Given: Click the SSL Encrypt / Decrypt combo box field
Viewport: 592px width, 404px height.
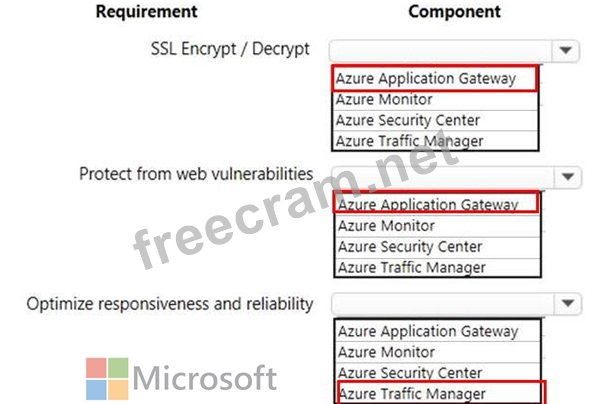Looking at the screenshot, I should coord(440,51).
